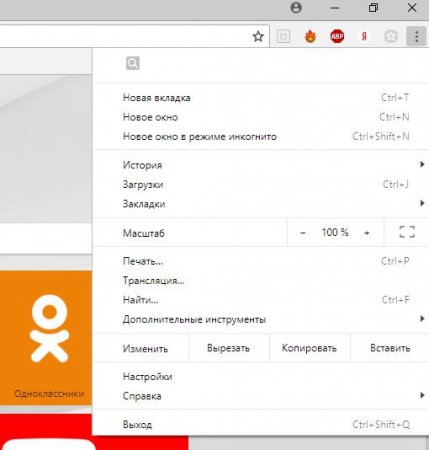Increase zoom with the plus button
The height and width of the screenshot is (450, 429).
pyautogui.click(x=367, y=233)
